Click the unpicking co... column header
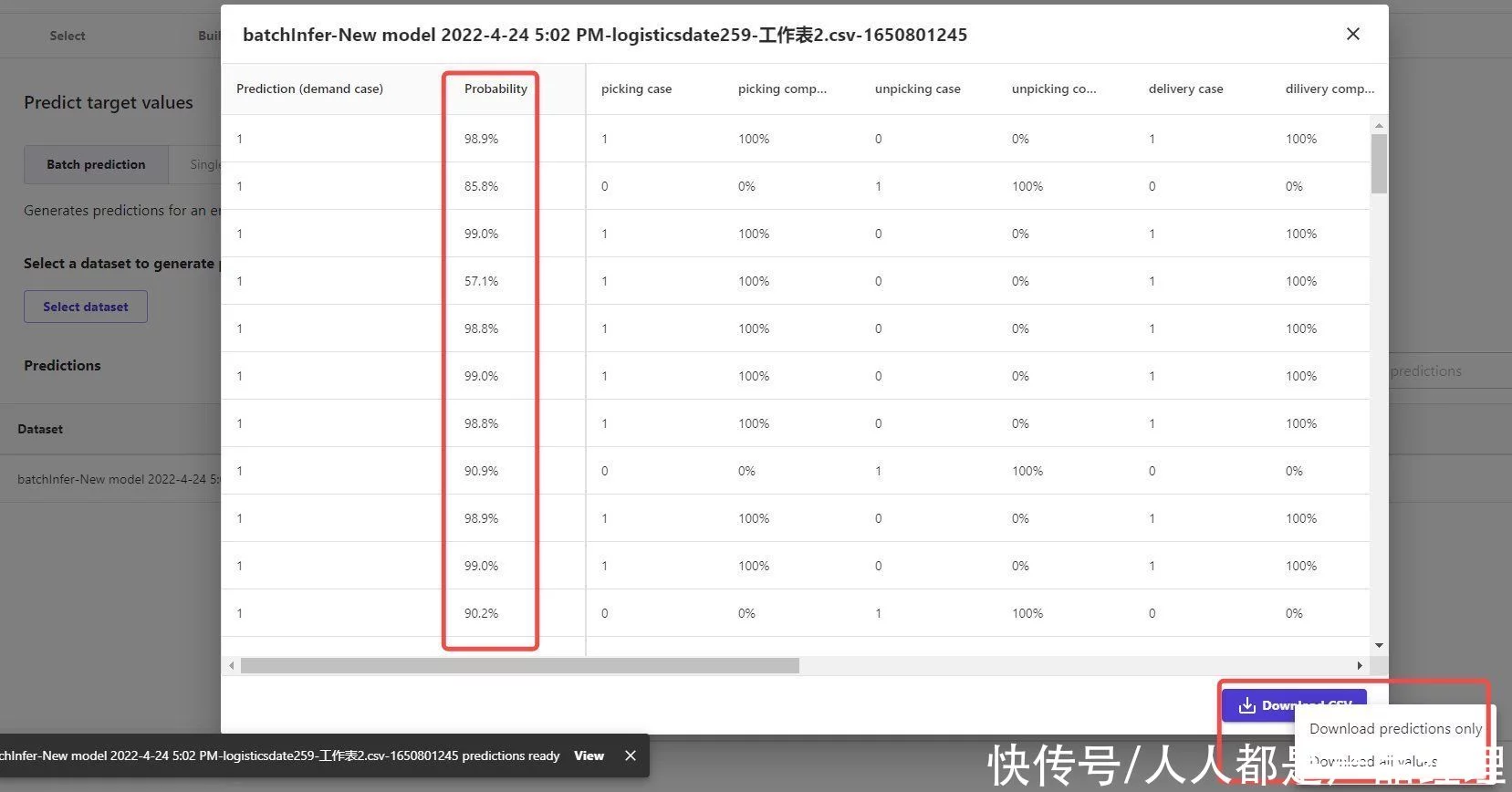1512x792 pixels. (1054, 89)
